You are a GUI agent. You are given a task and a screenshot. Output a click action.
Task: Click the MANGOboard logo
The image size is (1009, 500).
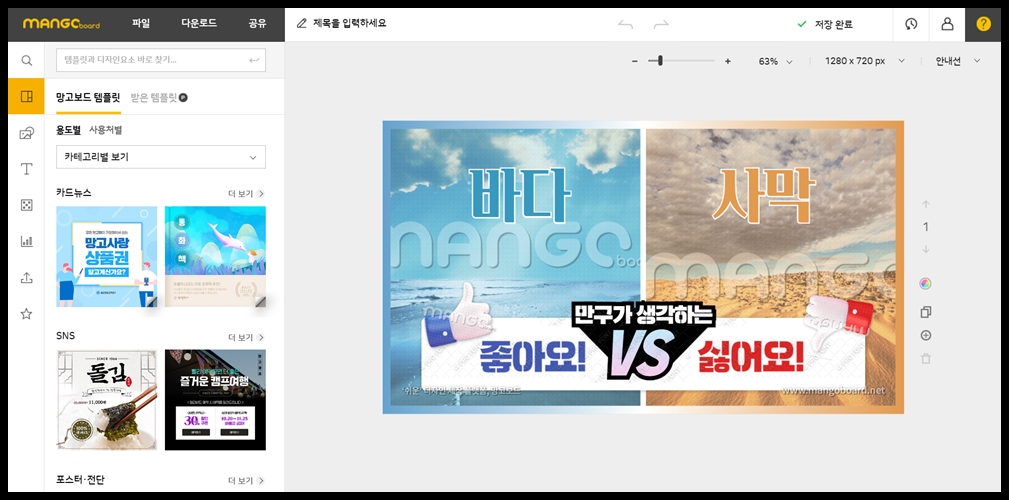[x=62, y=24]
